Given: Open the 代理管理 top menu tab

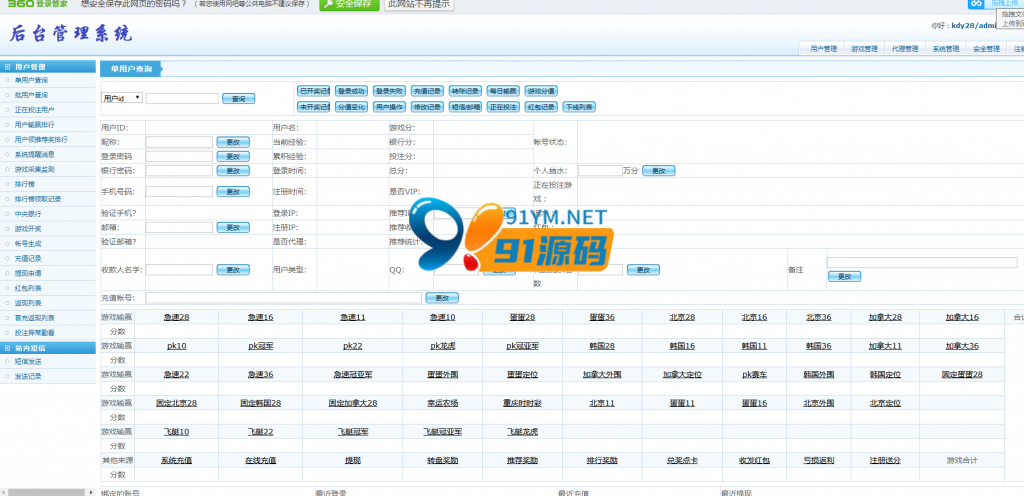Looking at the screenshot, I should click(904, 49).
